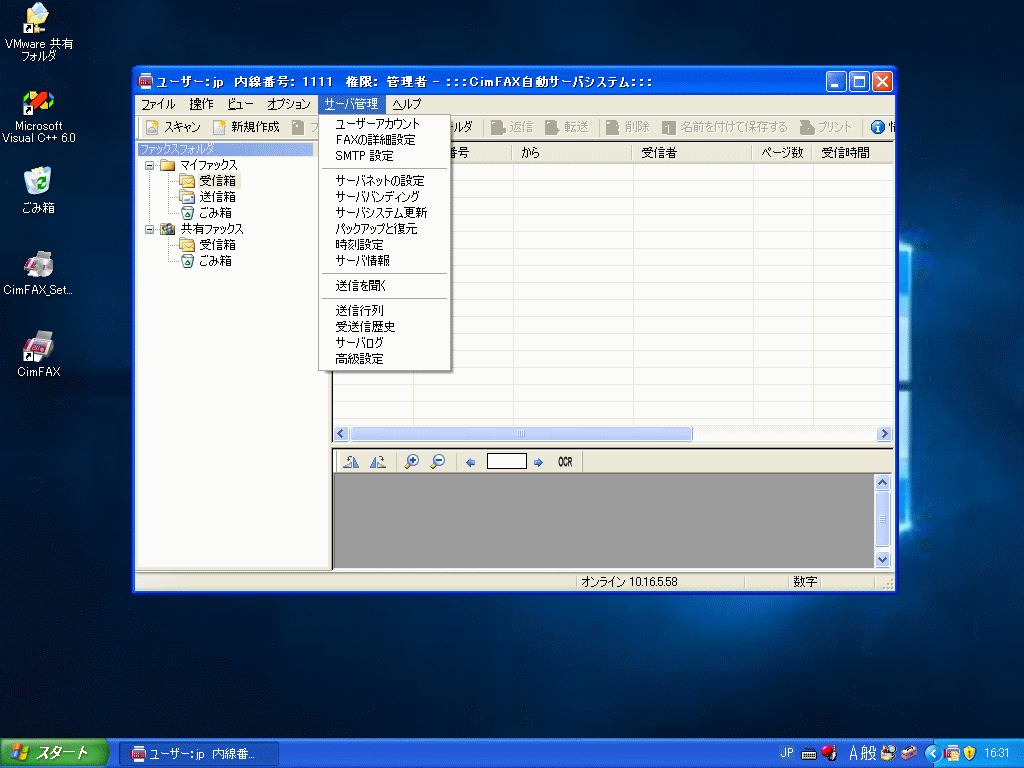Screen dimensions: 1024x768
Task: Choose 送信を聞く from the menu
Action: (385, 286)
